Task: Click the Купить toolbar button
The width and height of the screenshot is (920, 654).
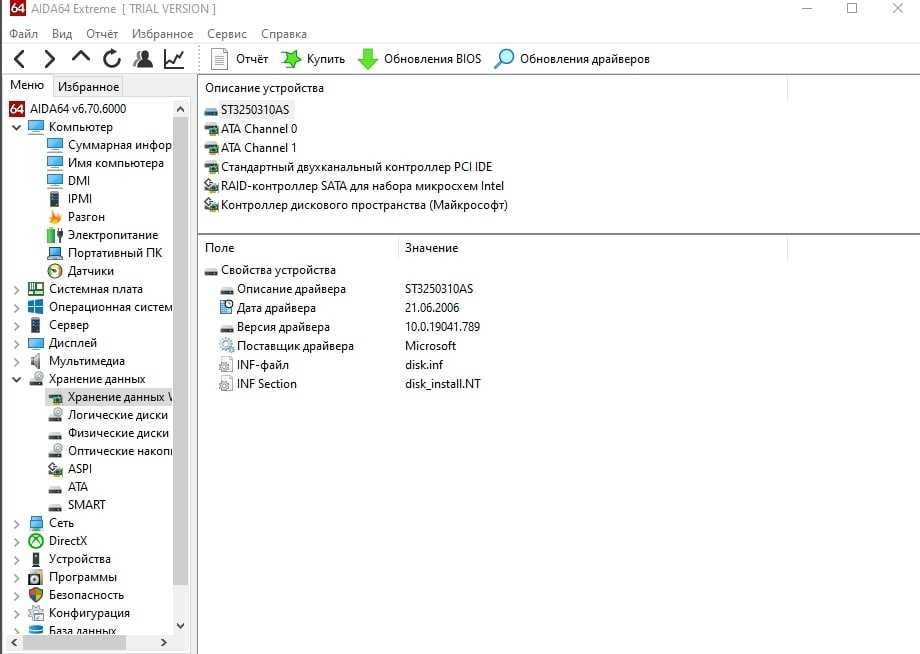Action: point(313,59)
